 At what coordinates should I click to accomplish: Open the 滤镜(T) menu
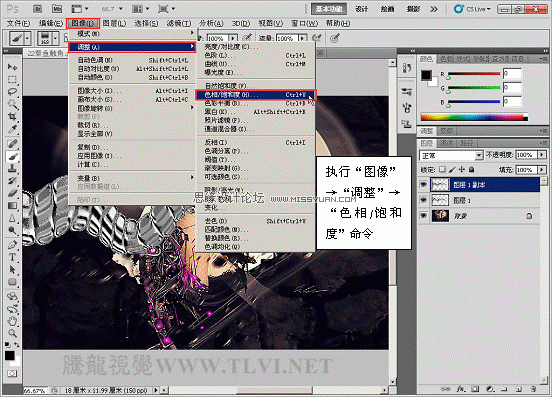click(x=179, y=23)
